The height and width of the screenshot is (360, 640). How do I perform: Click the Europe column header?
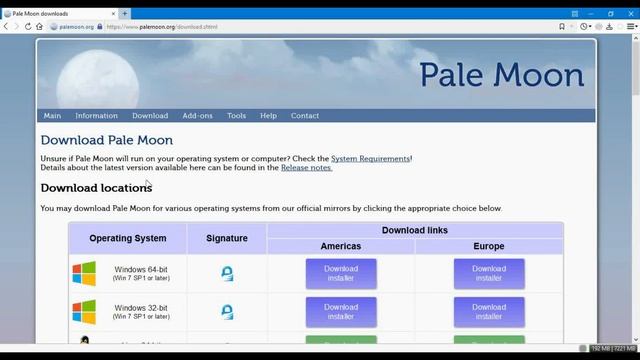489,246
